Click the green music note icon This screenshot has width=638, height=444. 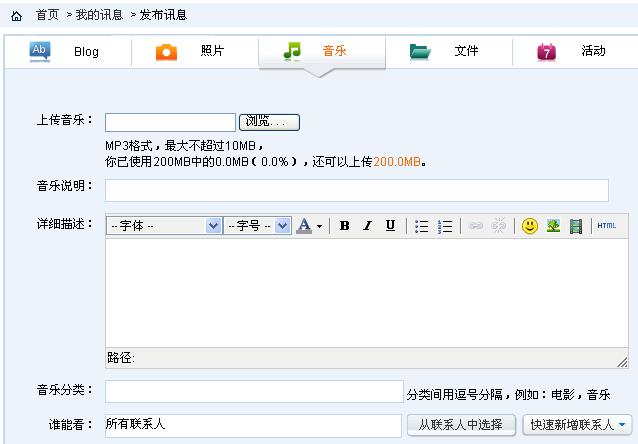(292, 52)
